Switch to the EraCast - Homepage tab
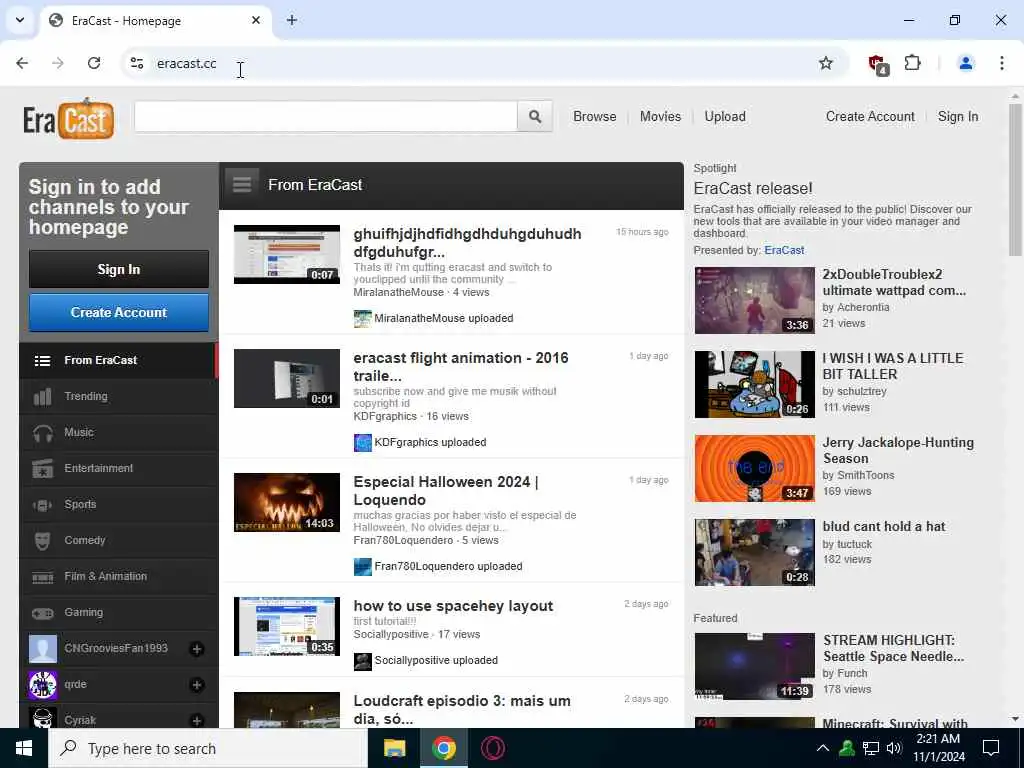This screenshot has width=1024, height=768. click(157, 20)
